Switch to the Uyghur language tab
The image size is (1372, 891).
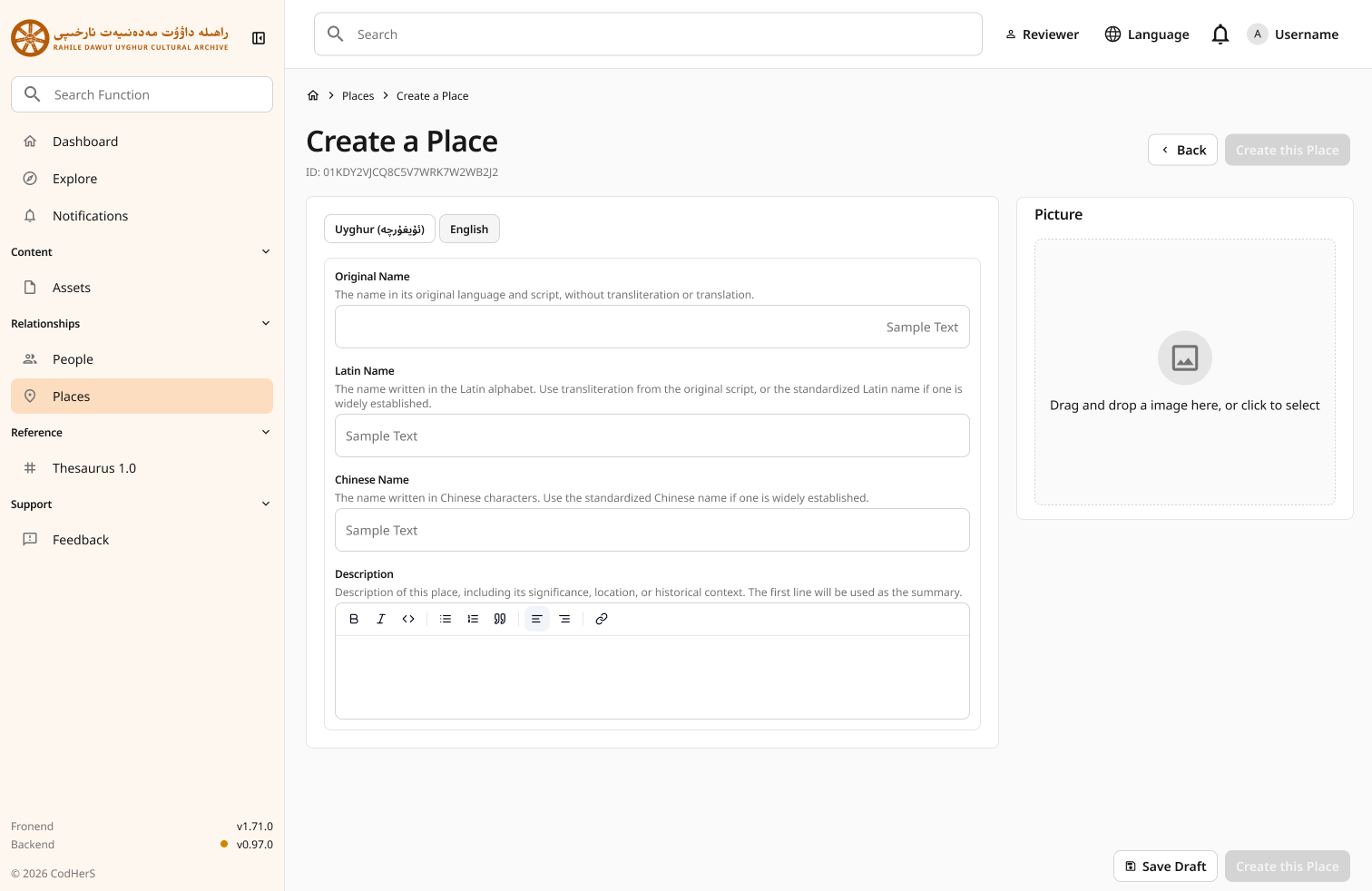[x=379, y=229]
